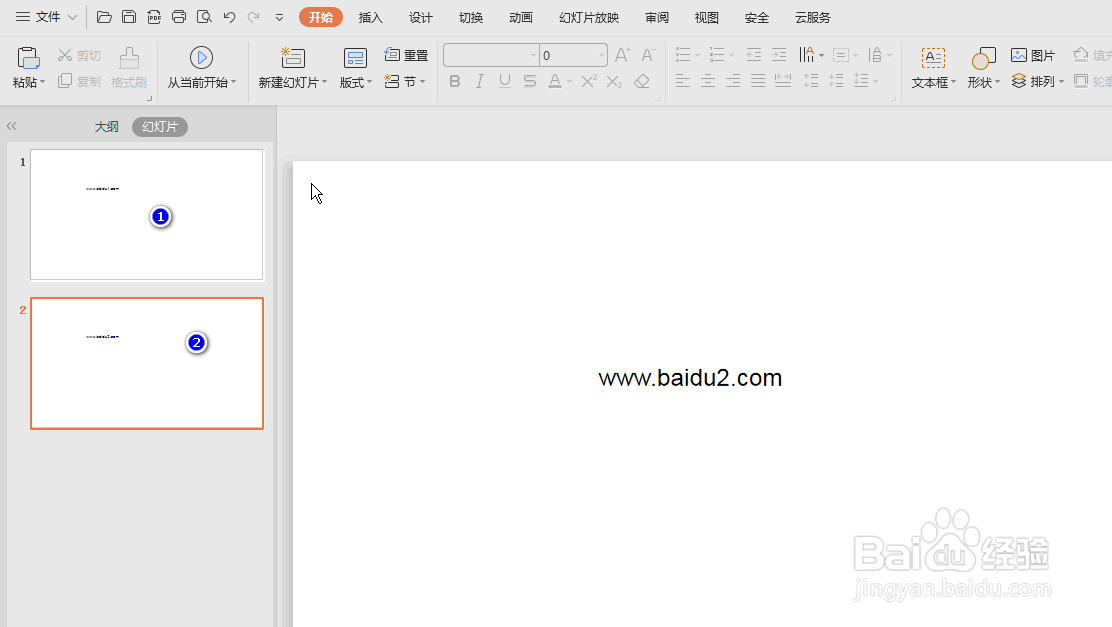Click the Print icon

point(179,17)
